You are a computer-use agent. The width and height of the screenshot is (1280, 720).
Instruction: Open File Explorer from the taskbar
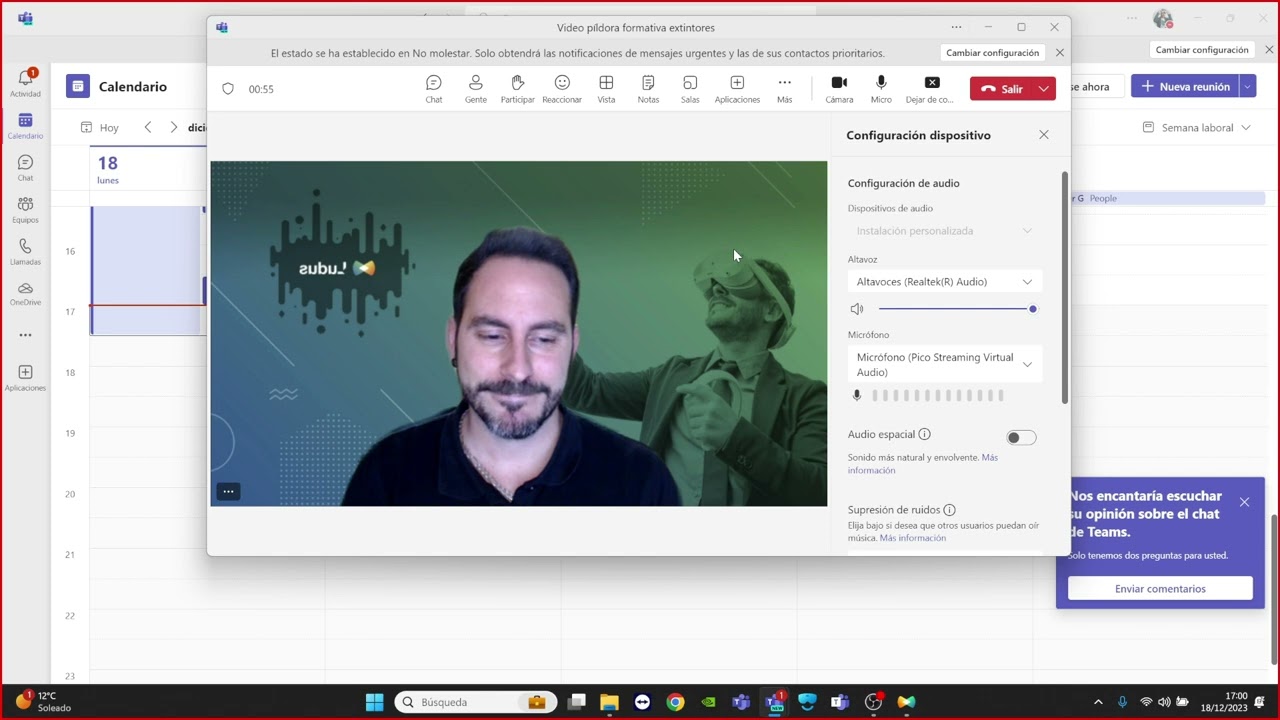[609, 702]
